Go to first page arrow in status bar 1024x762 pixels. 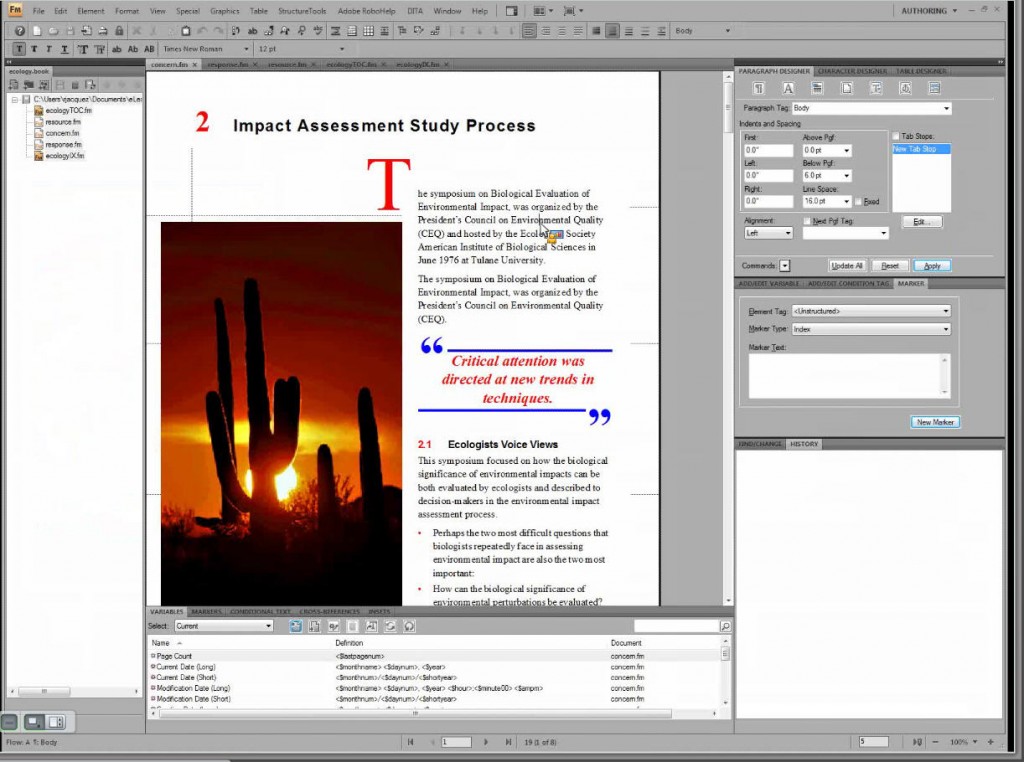(410, 742)
